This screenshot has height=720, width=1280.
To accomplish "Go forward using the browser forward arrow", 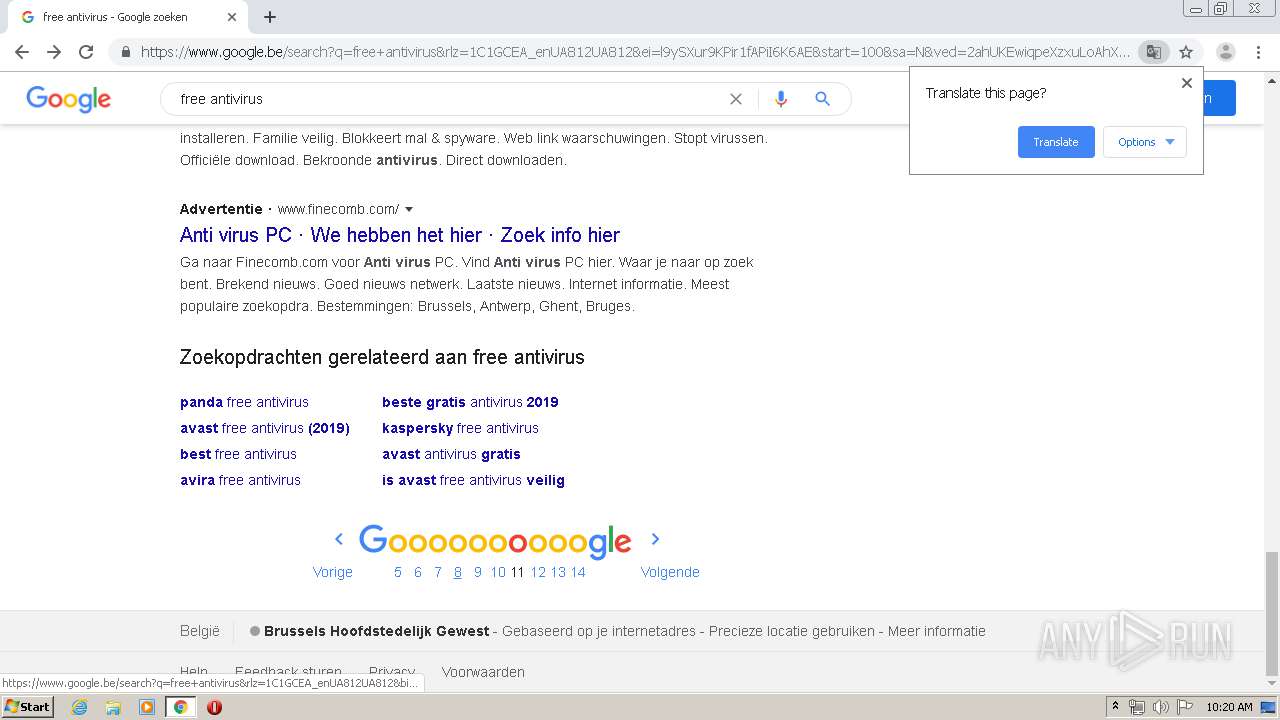I will [54, 52].
